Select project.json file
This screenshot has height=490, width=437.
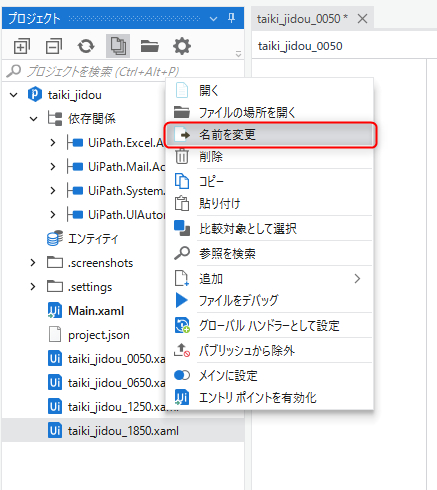99,335
